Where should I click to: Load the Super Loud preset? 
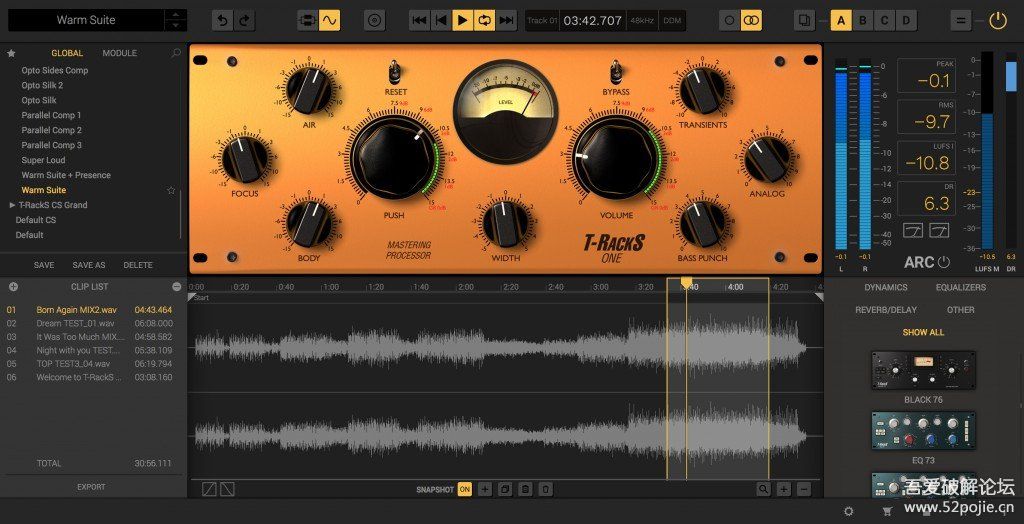(x=43, y=160)
